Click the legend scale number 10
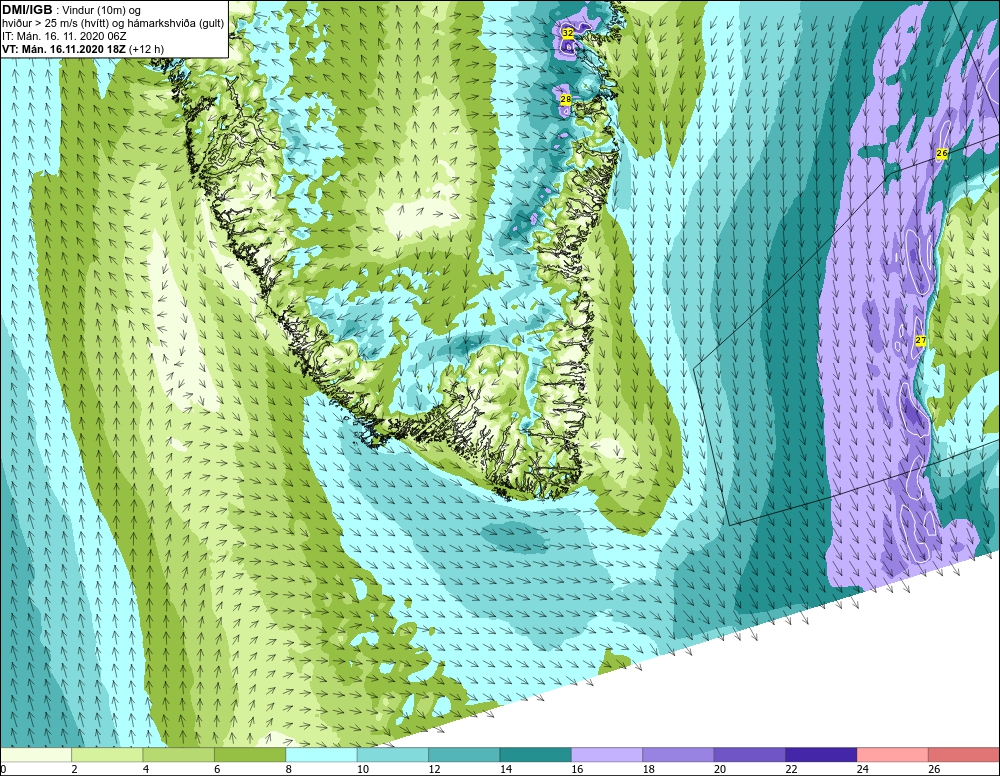 point(363,769)
